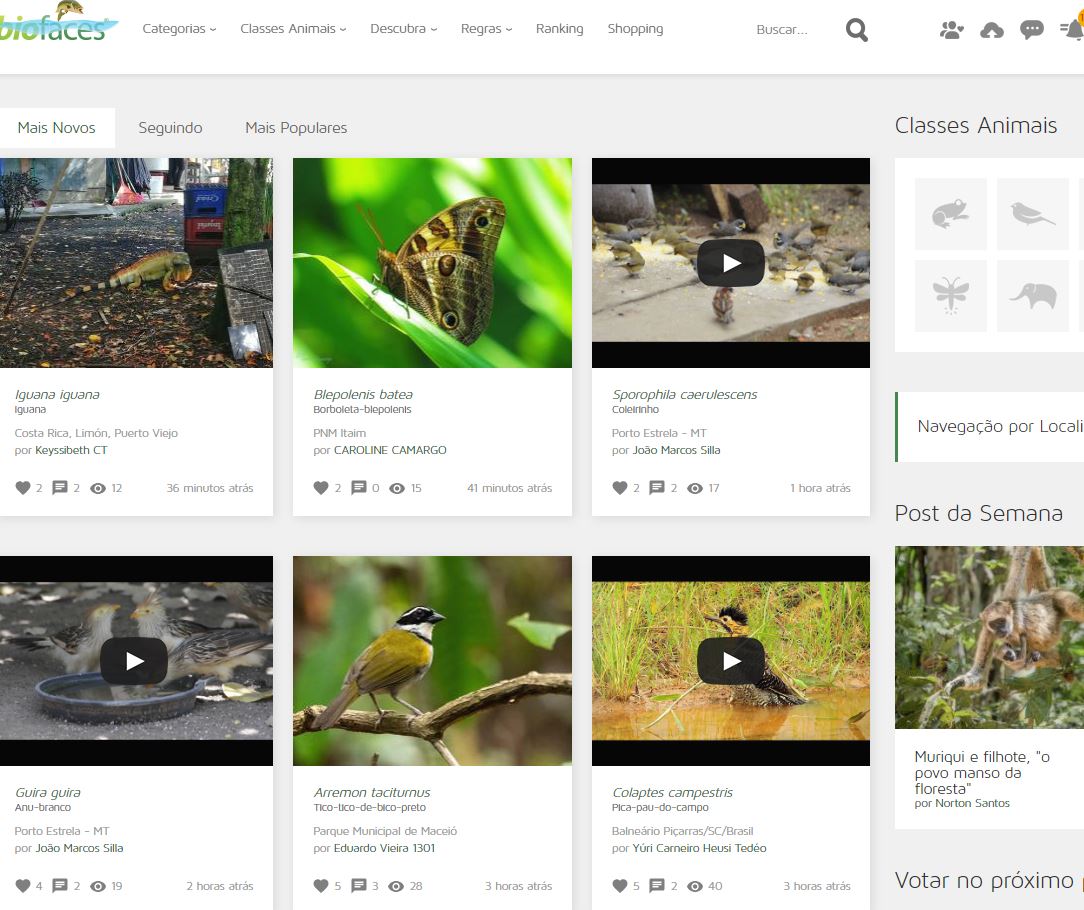
Task: Switch to the Mais Populares tab
Action: (296, 128)
